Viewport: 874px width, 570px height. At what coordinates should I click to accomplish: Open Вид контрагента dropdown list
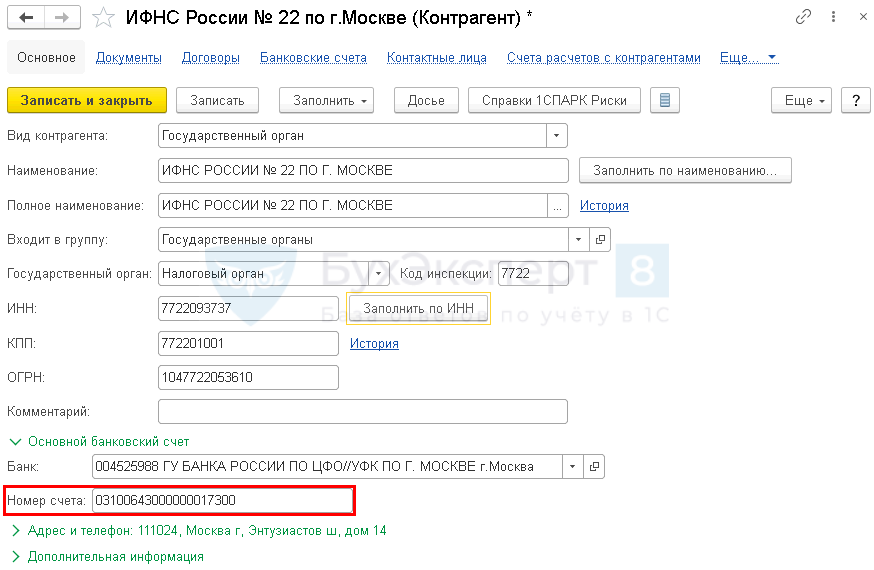click(x=556, y=135)
